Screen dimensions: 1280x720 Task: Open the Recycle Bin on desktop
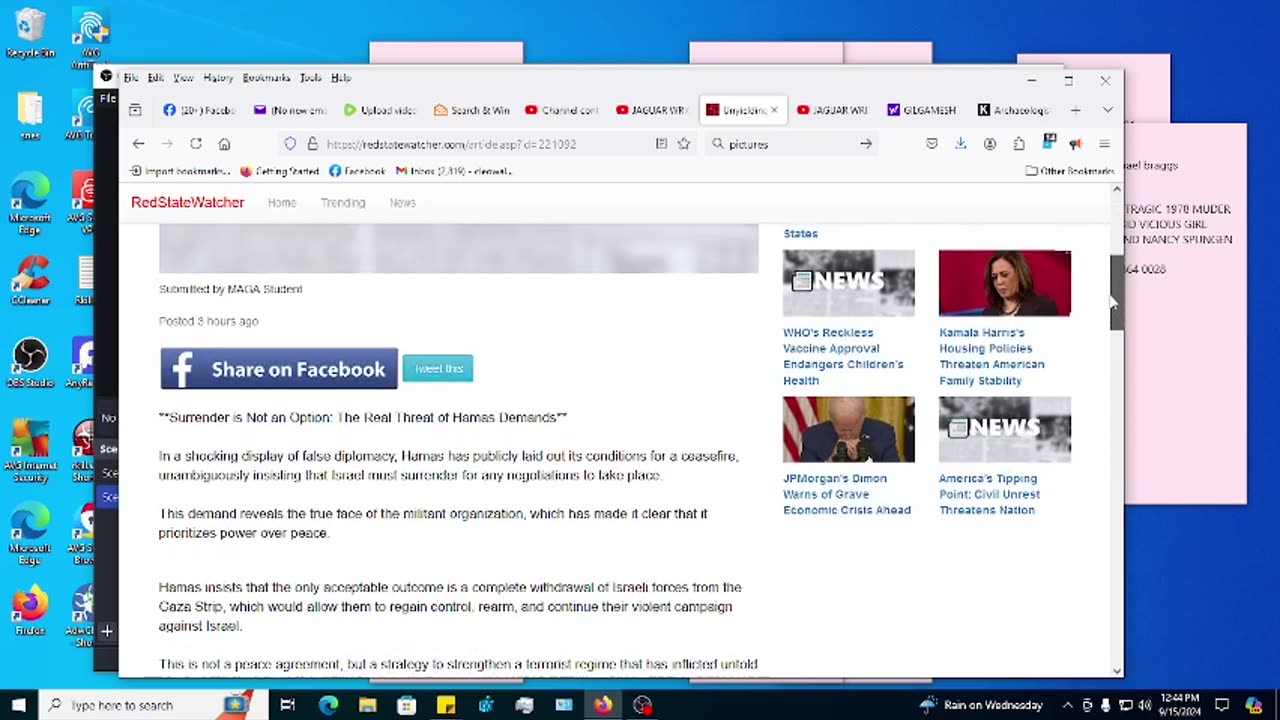point(30,35)
